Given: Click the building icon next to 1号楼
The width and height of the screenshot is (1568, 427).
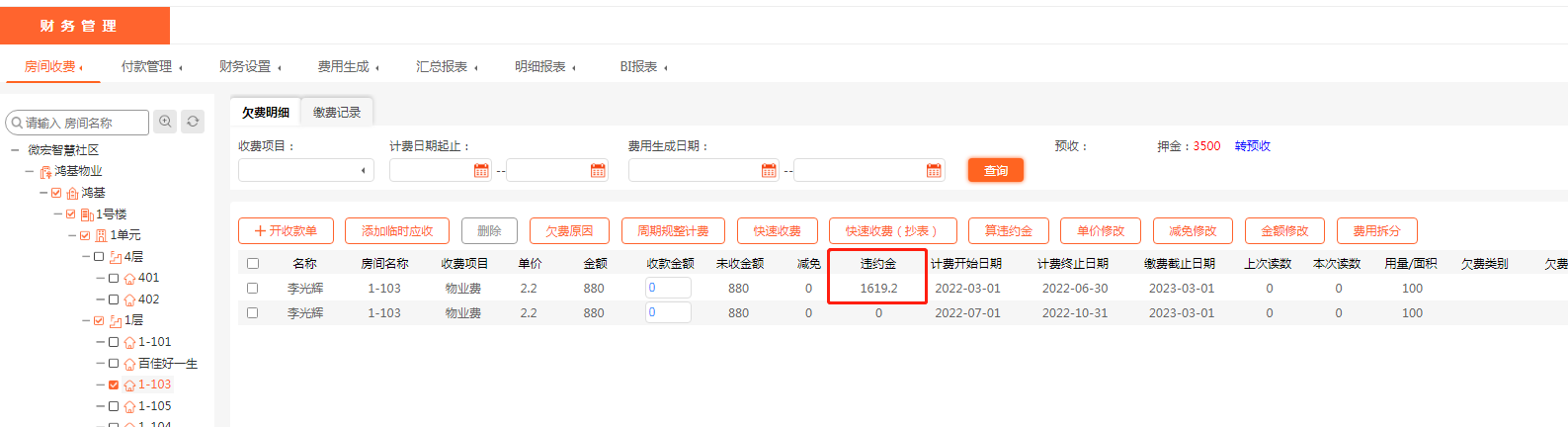Looking at the screenshot, I should tap(87, 214).
